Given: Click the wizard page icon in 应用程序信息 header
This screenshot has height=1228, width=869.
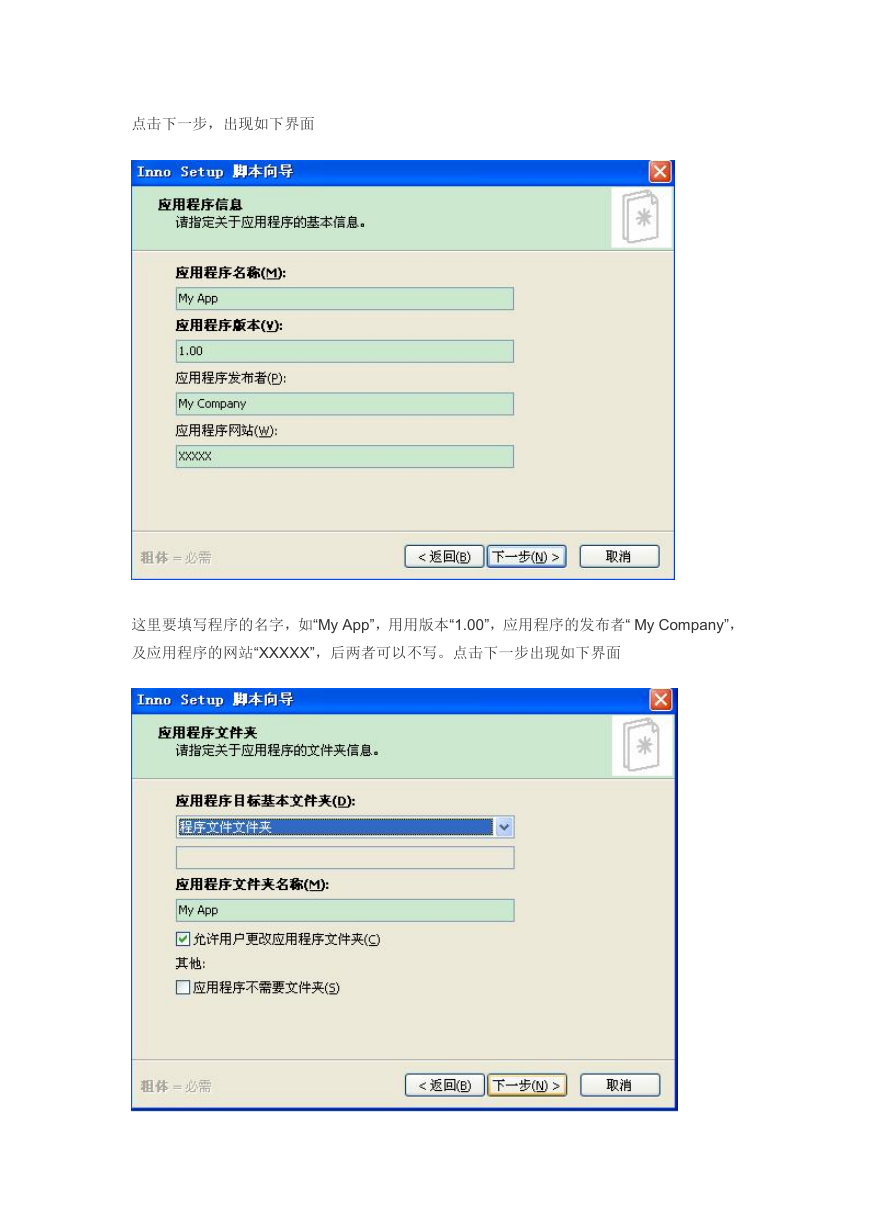Looking at the screenshot, I should [x=641, y=218].
